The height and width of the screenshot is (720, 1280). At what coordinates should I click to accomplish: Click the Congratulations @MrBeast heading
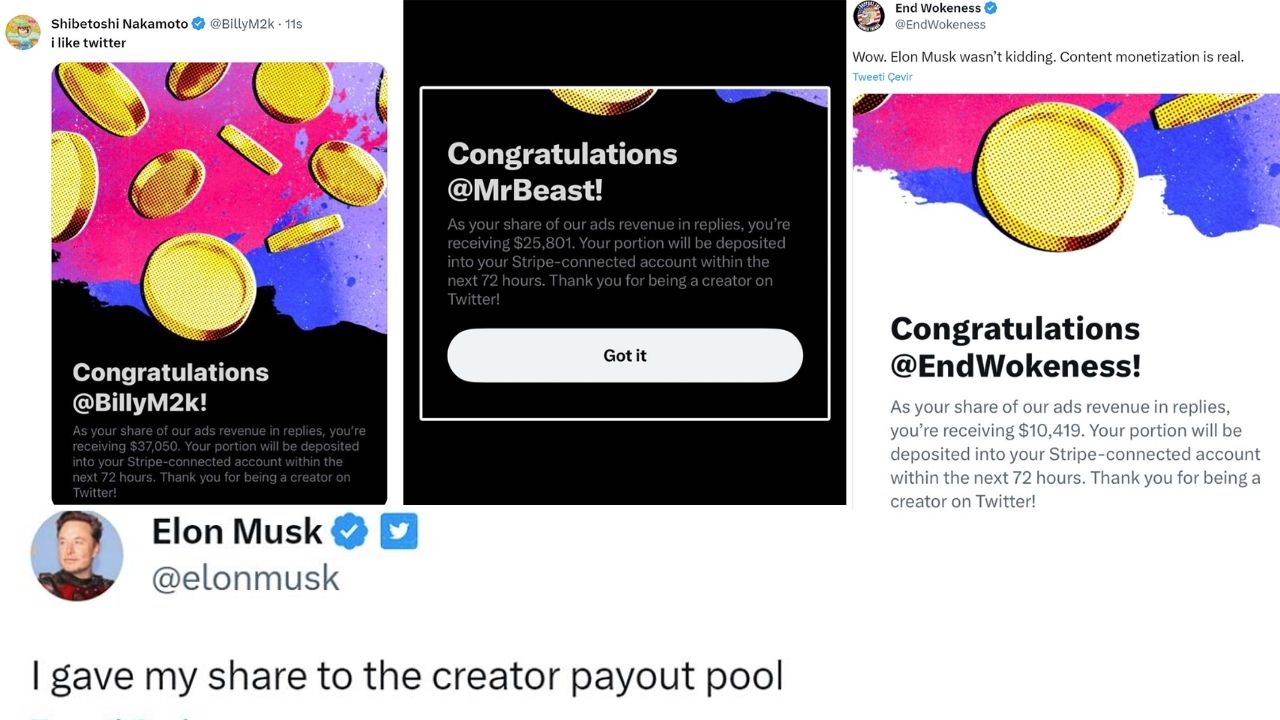[x=562, y=171]
